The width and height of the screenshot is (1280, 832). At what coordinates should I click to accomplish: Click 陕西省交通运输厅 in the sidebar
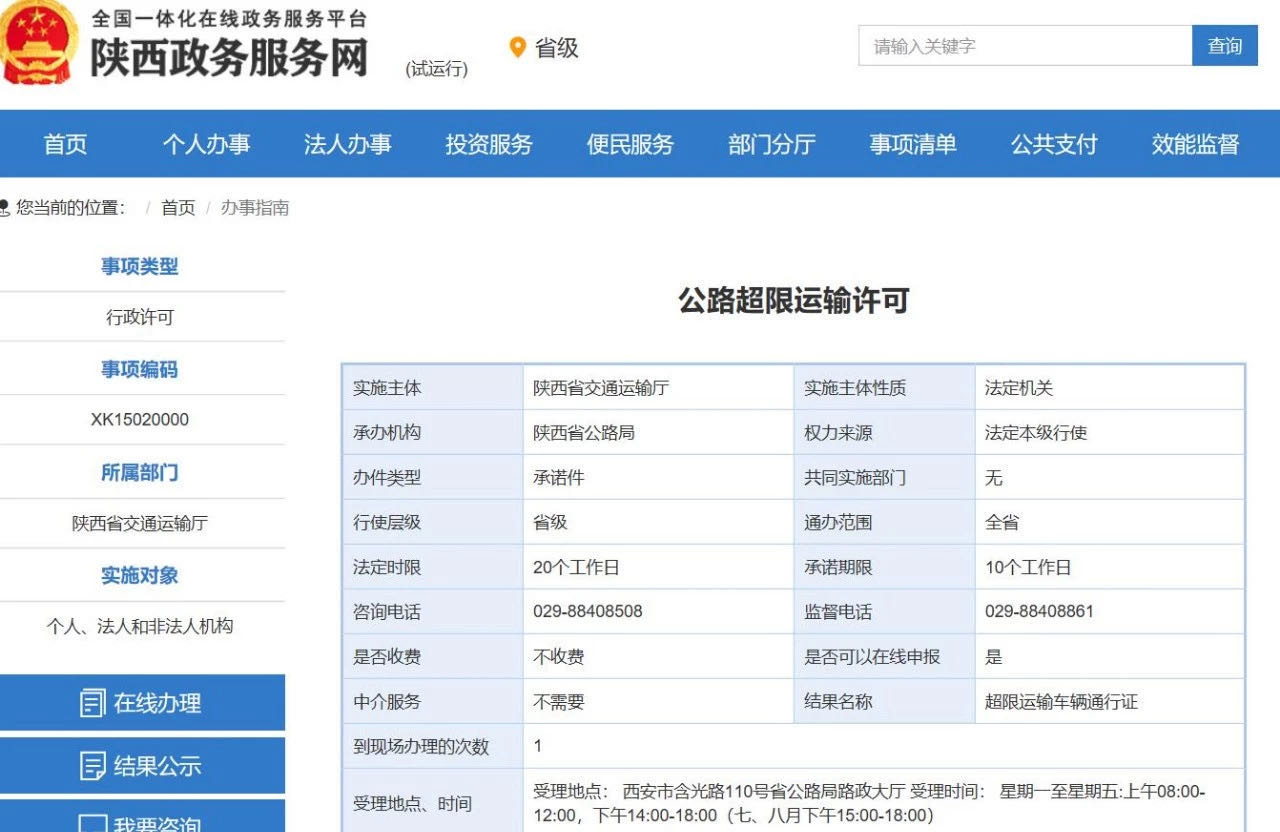(x=140, y=523)
